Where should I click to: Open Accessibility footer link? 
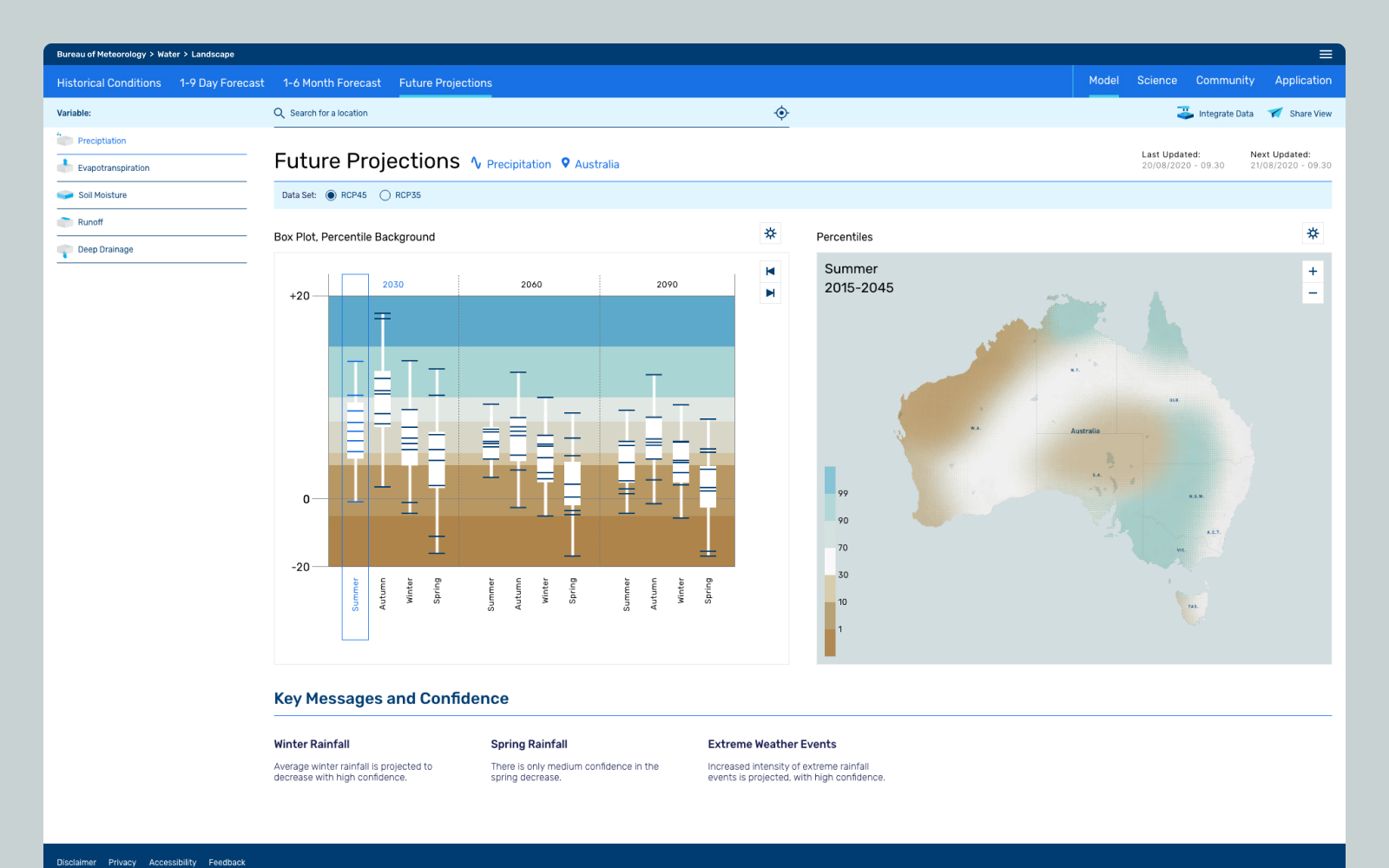173,862
